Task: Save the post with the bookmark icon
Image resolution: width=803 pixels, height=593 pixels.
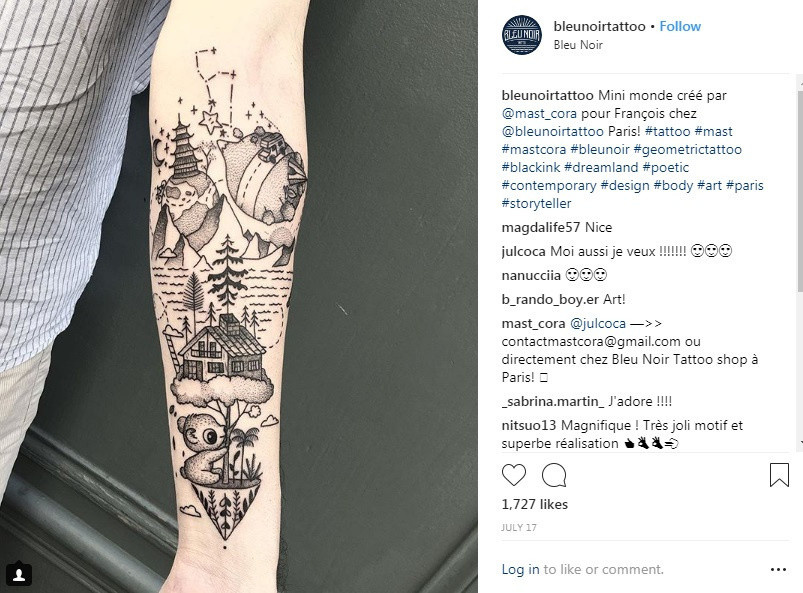Action: pyautogui.click(x=779, y=475)
